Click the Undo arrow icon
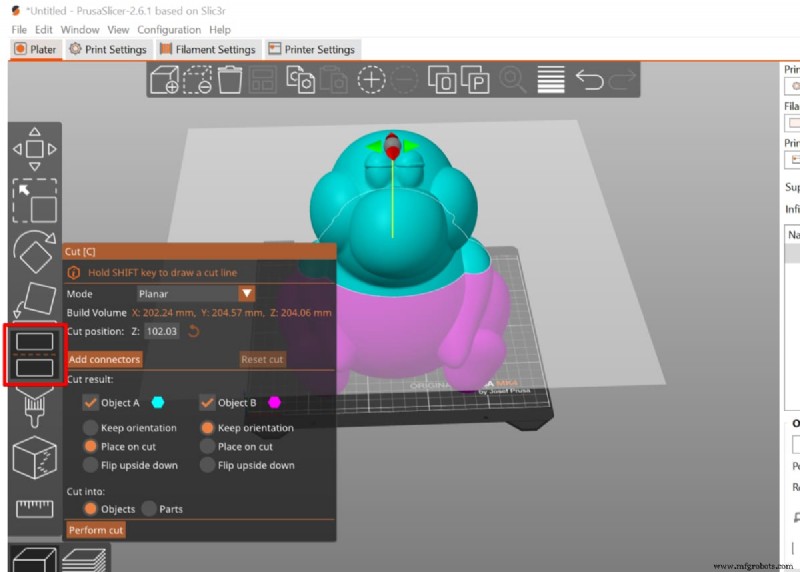The image size is (800, 572). [x=589, y=80]
